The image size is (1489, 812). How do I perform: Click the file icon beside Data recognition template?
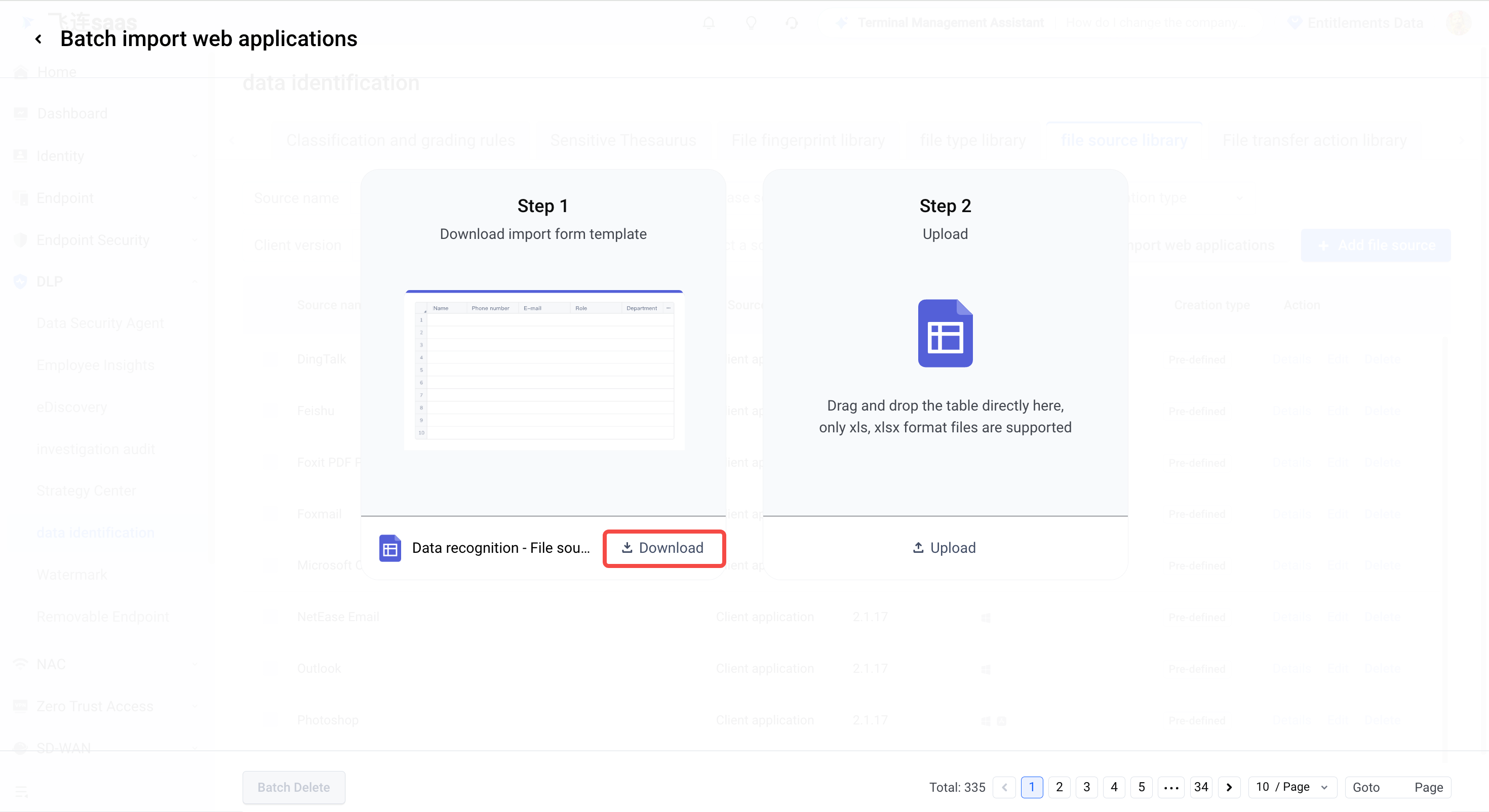(x=390, y=548)
